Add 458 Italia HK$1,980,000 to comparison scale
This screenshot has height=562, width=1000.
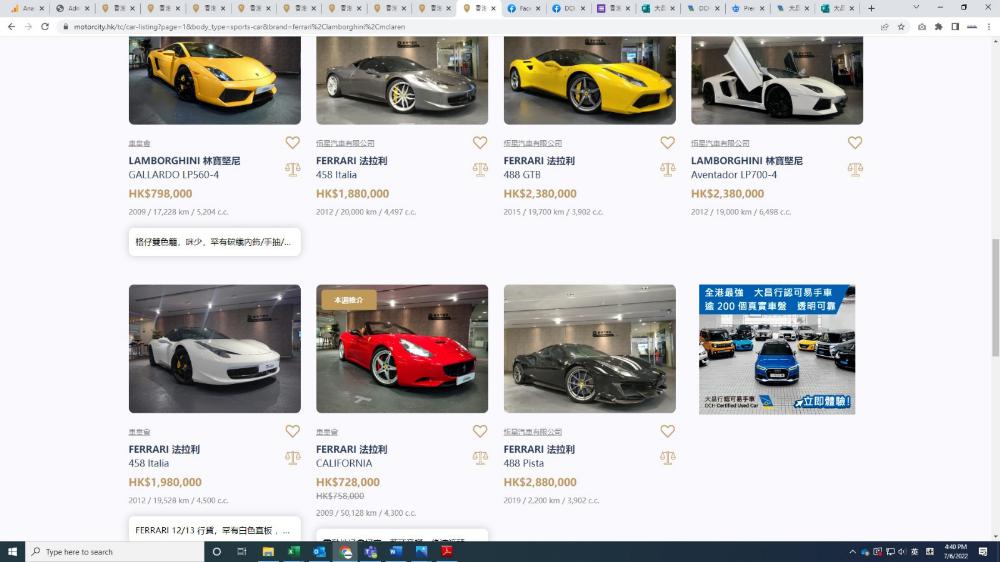(292, 457)
